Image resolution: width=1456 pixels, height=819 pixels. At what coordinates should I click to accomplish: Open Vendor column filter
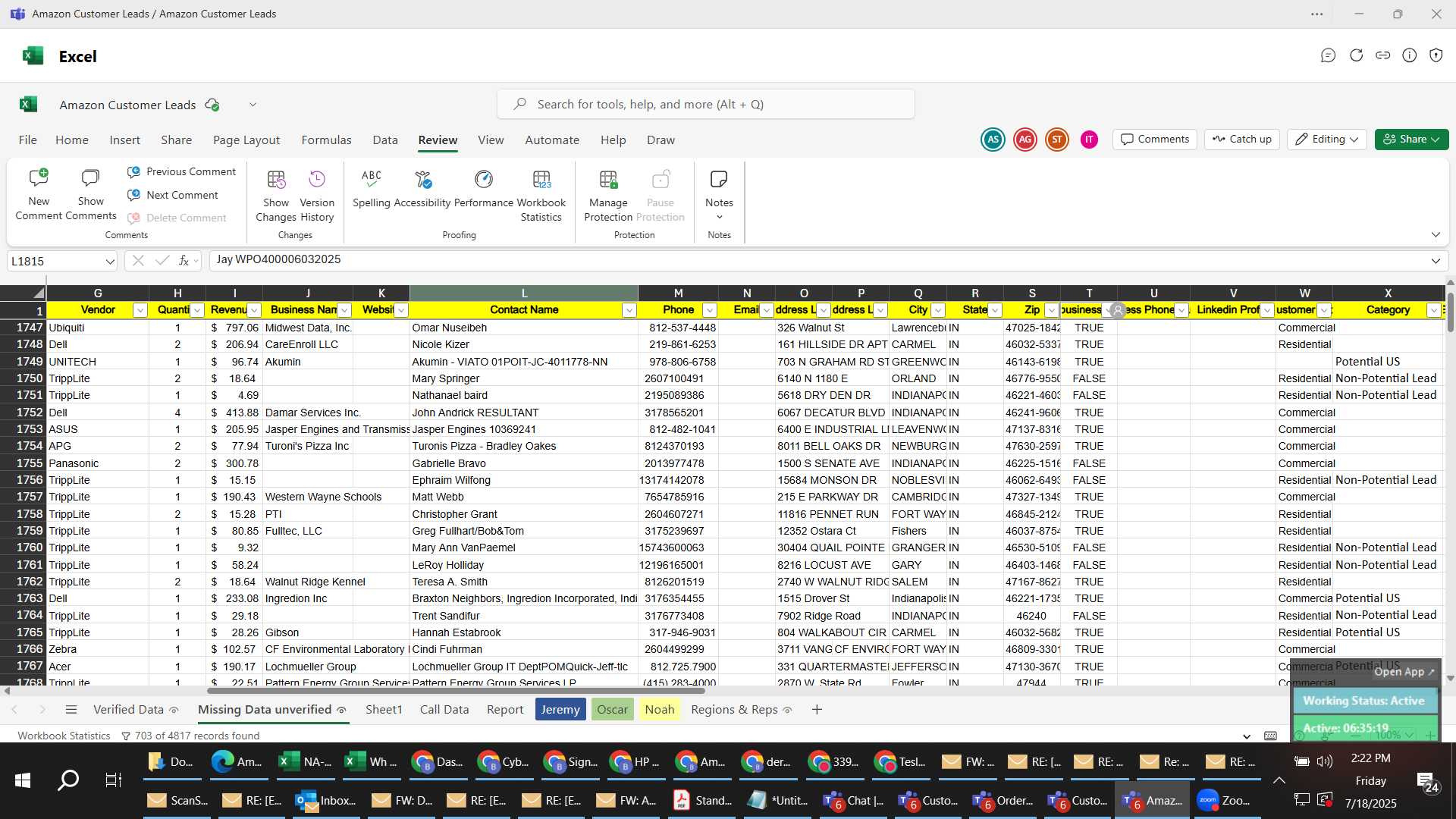tap(140, 310)
